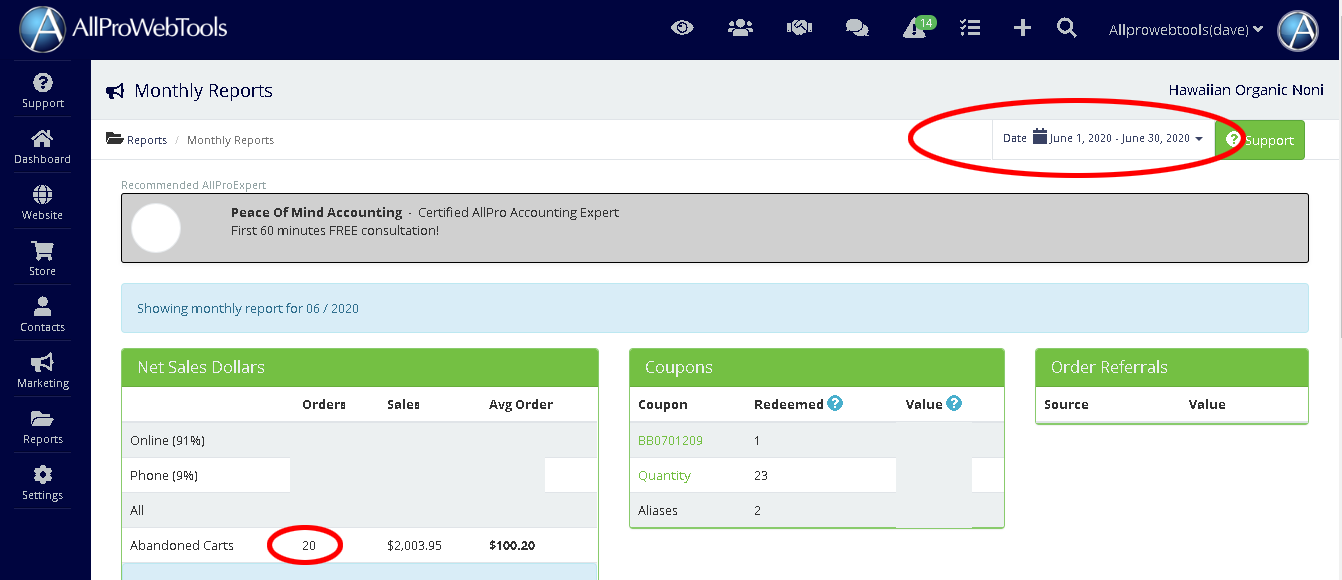Click the handshake icon in top bar
This screenshot has height=580, width=1342.
coord(799,28)
